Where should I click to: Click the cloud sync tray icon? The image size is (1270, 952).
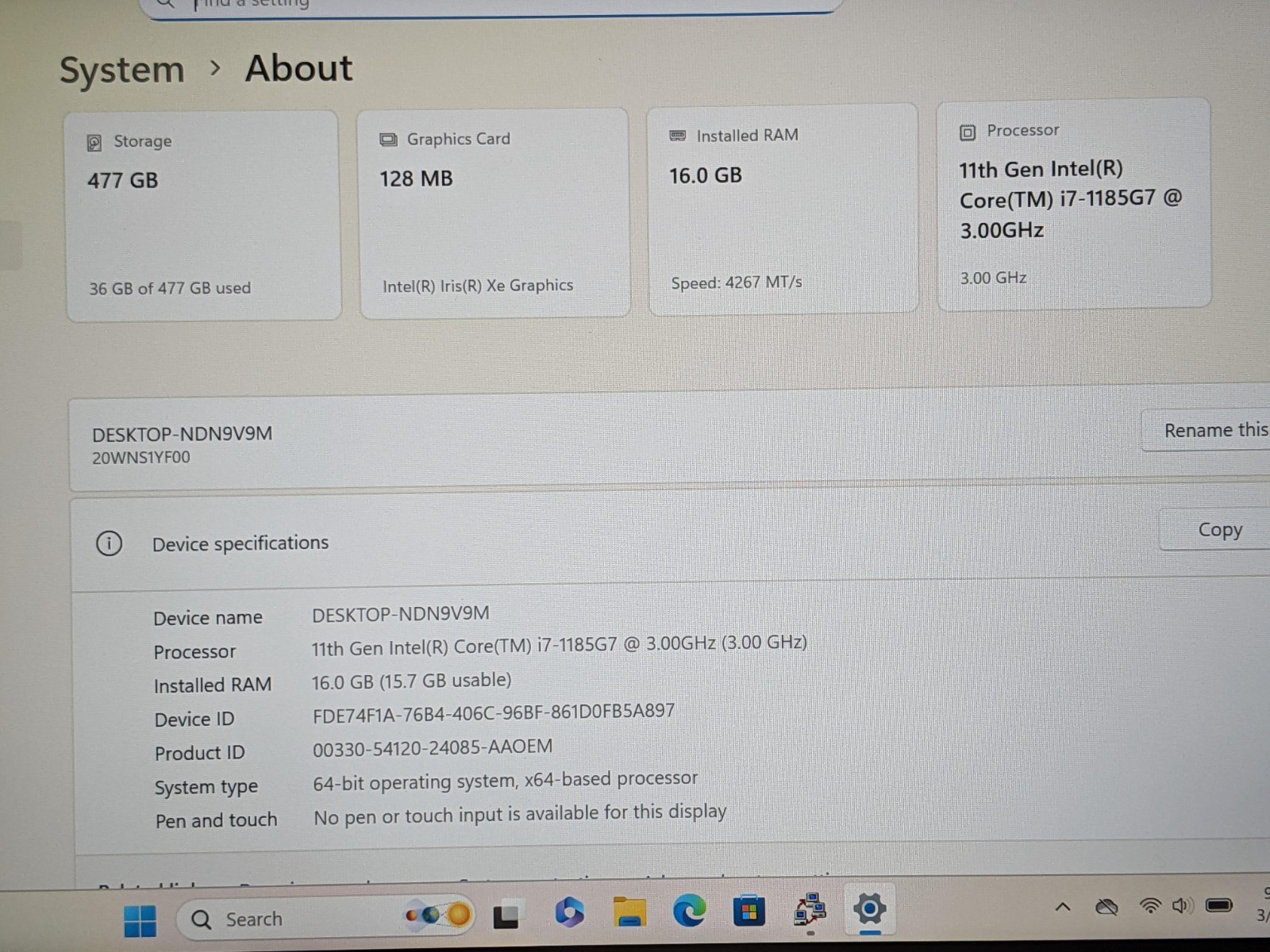(x=1106, y=906)
